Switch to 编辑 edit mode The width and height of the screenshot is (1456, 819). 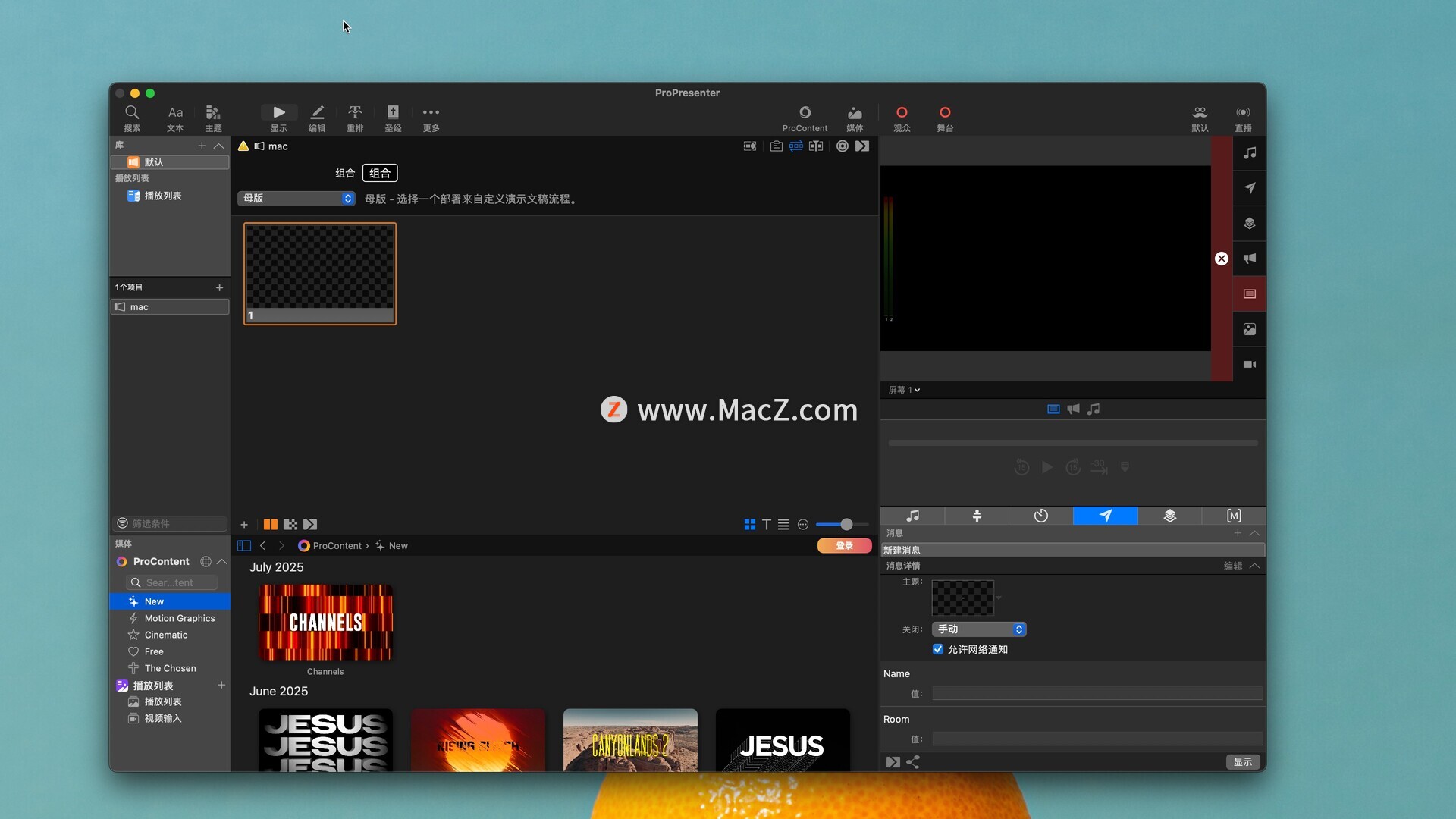tap(317, 118)
